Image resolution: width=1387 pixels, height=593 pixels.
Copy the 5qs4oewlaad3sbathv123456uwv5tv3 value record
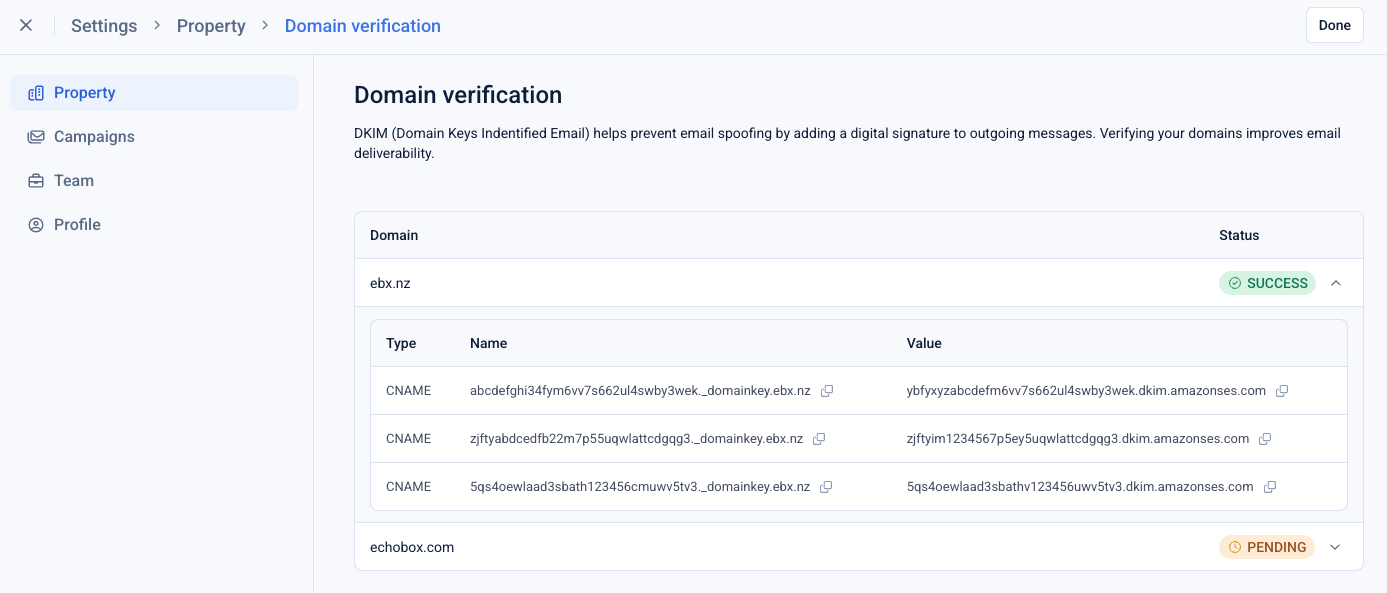pos(1270,487)
